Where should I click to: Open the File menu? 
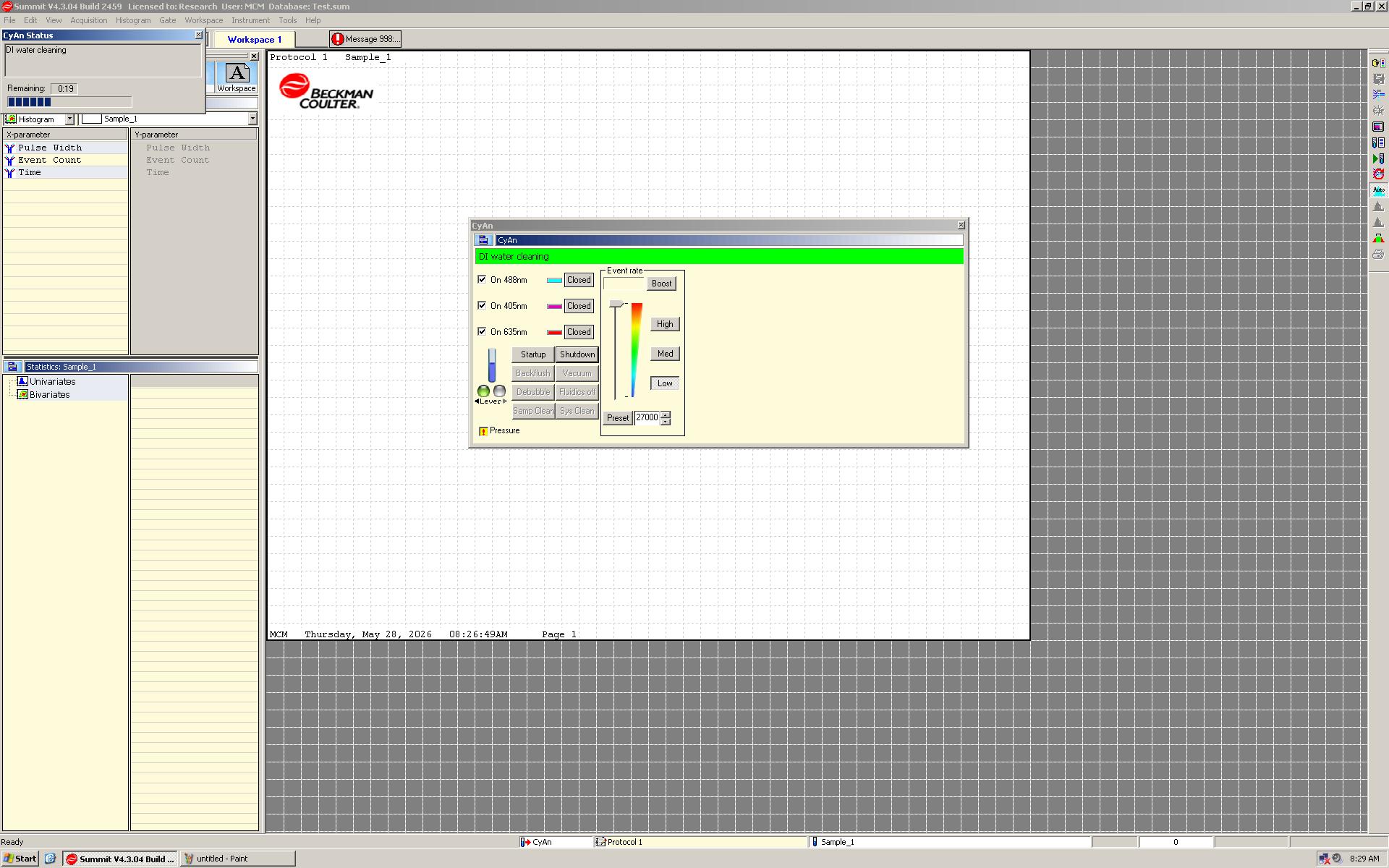tap(9, 20)
